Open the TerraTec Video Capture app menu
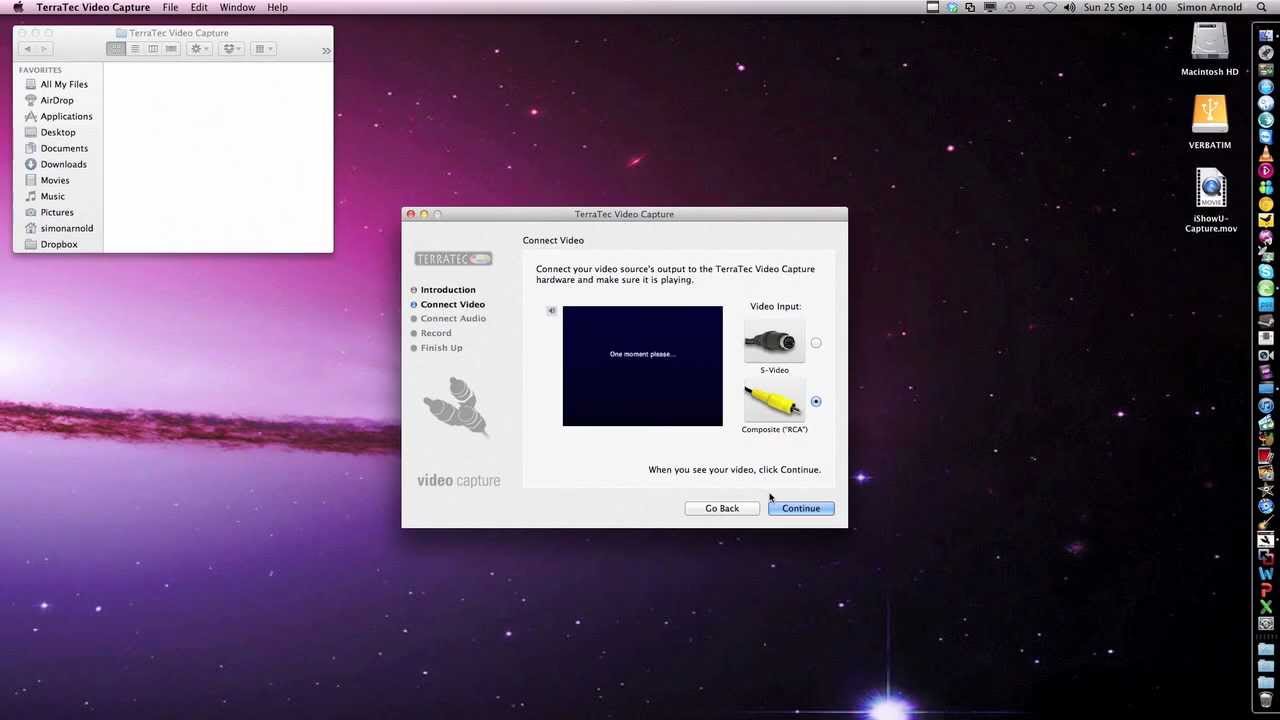The width and height of the screenshot is (1280, 720). point(93,7)
